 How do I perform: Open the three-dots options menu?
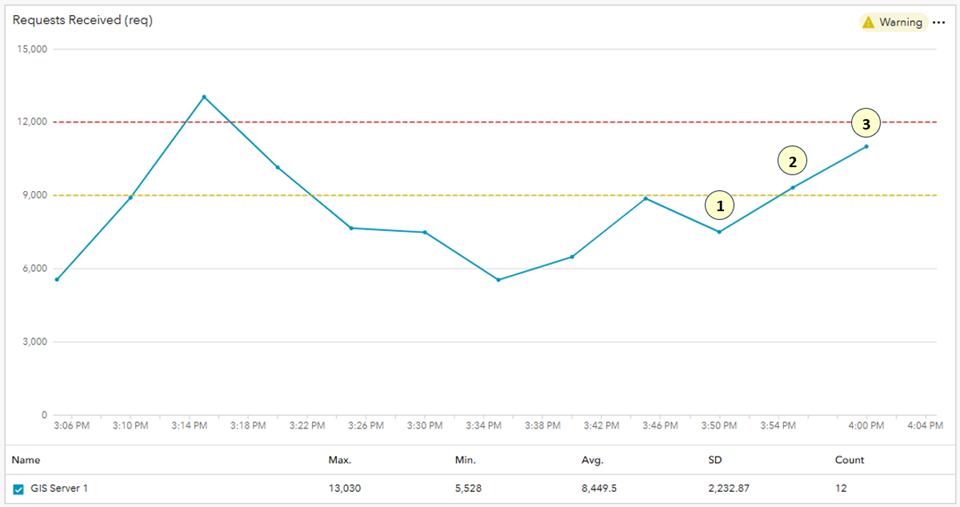point(938,22)
